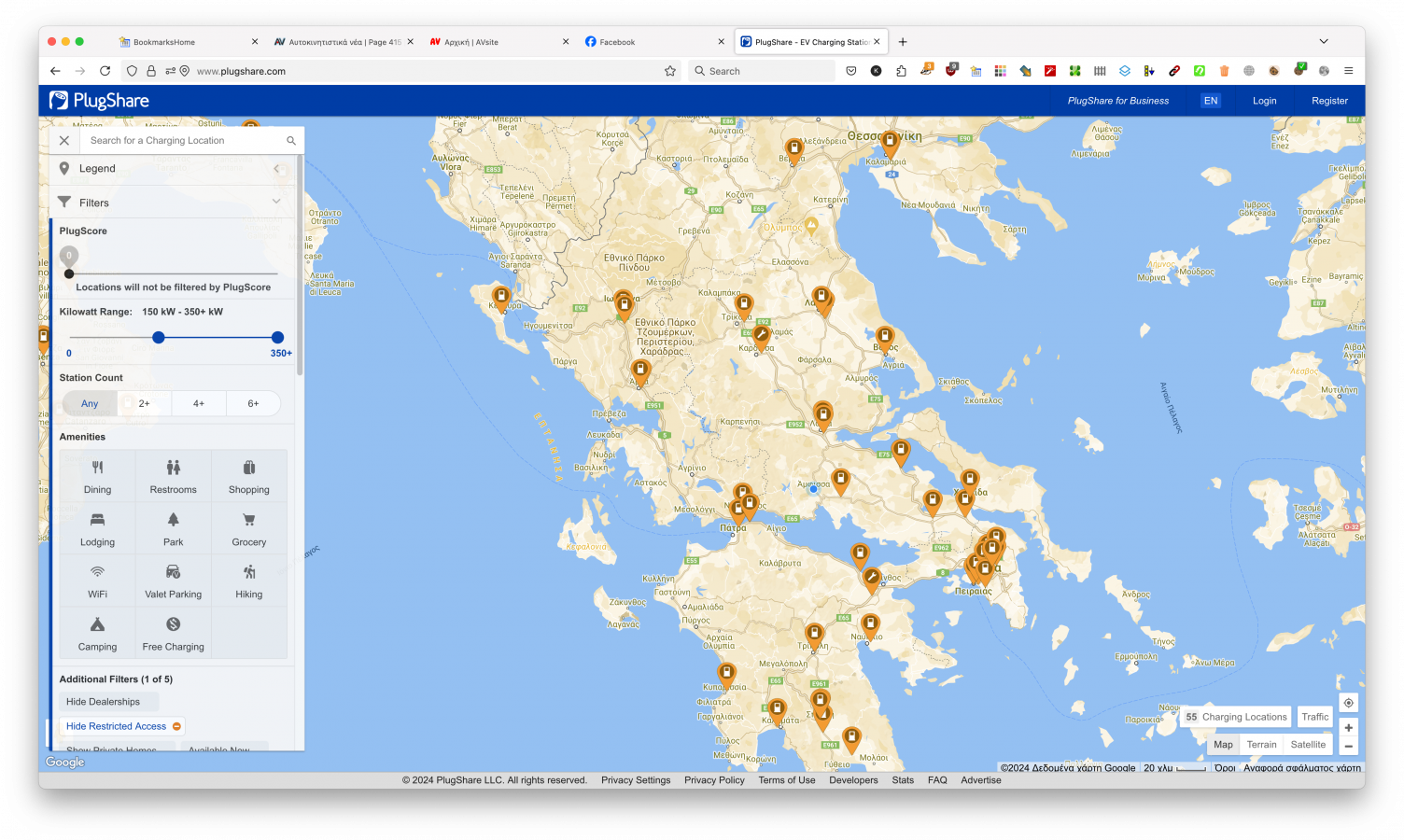Open the Pocket save icon
Screen dimensions: 1404x840
851,71
